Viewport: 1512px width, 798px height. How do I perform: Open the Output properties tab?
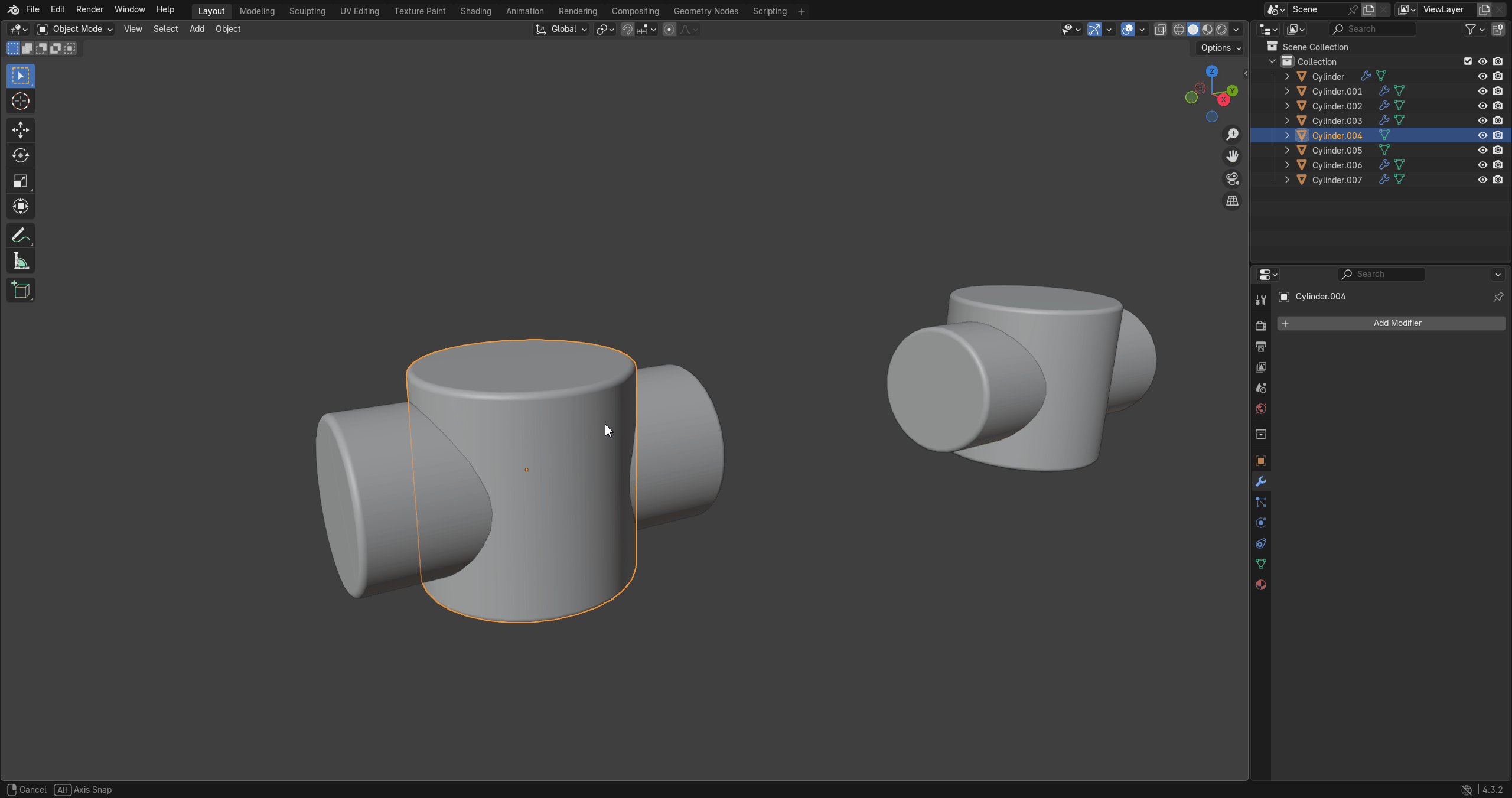click(x=1261, y=346)
